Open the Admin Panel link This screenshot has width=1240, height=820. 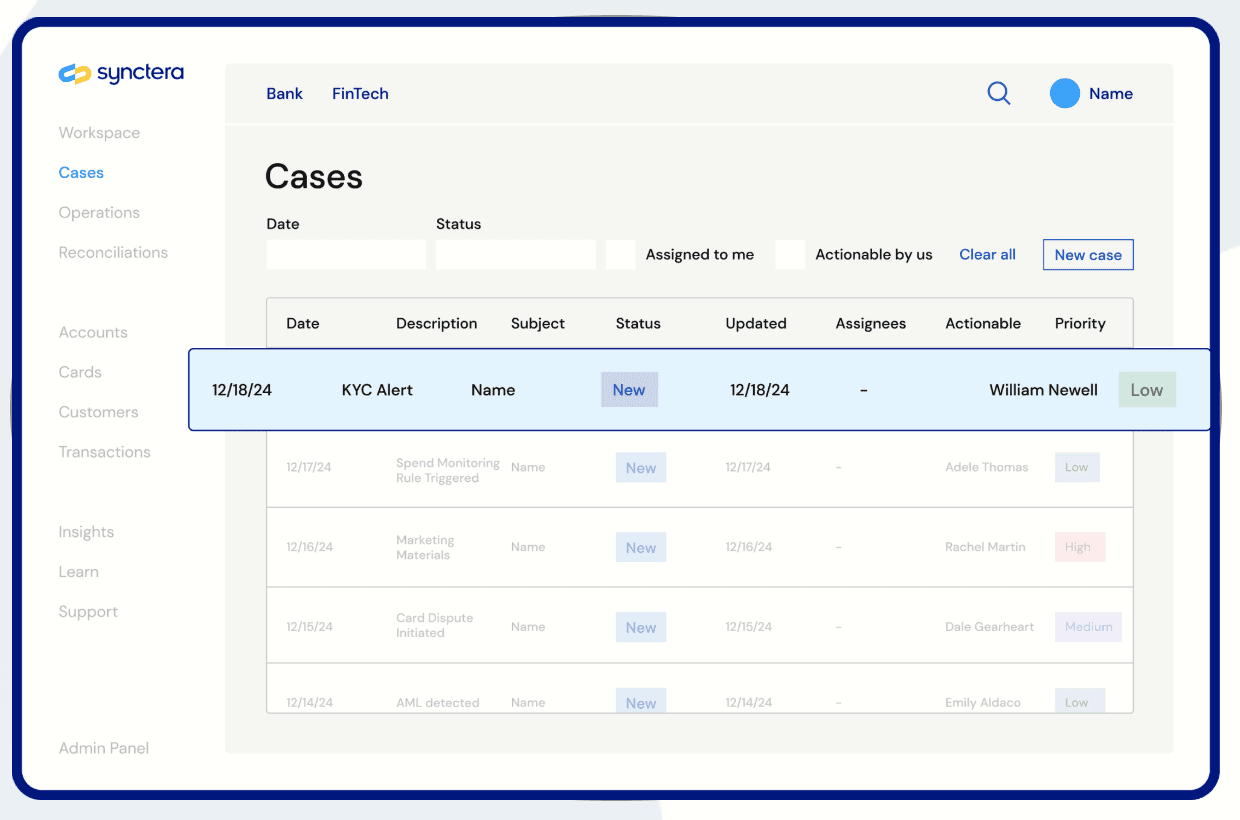click(x=104, y=748)
